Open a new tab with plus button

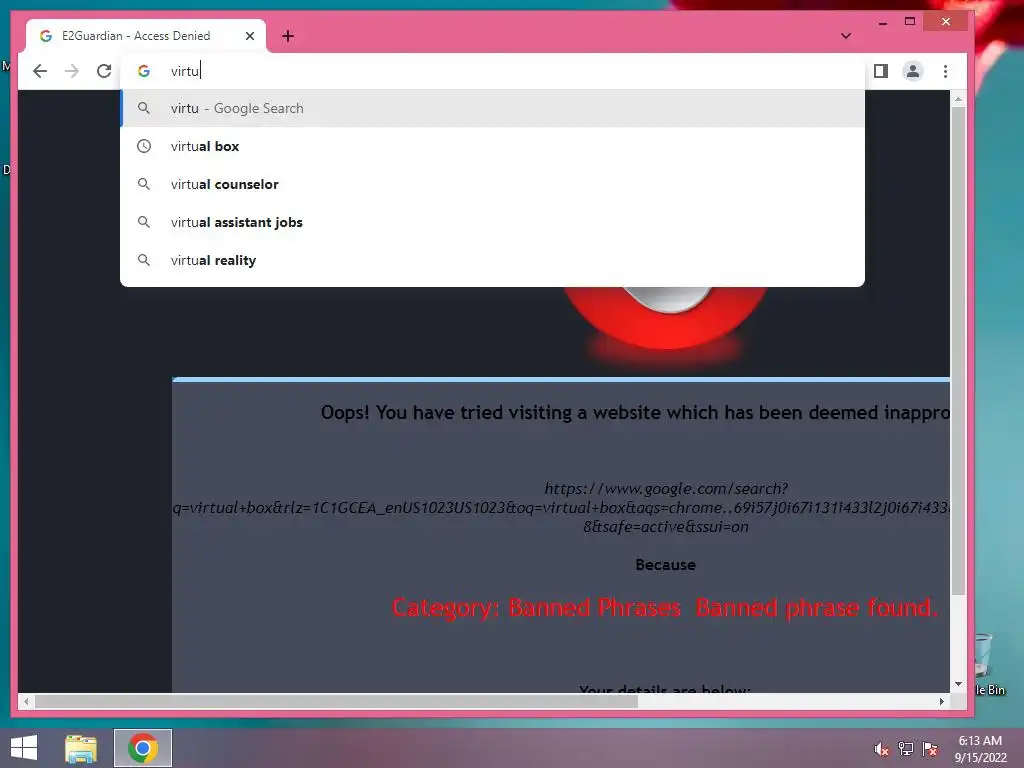coord(288,36)
